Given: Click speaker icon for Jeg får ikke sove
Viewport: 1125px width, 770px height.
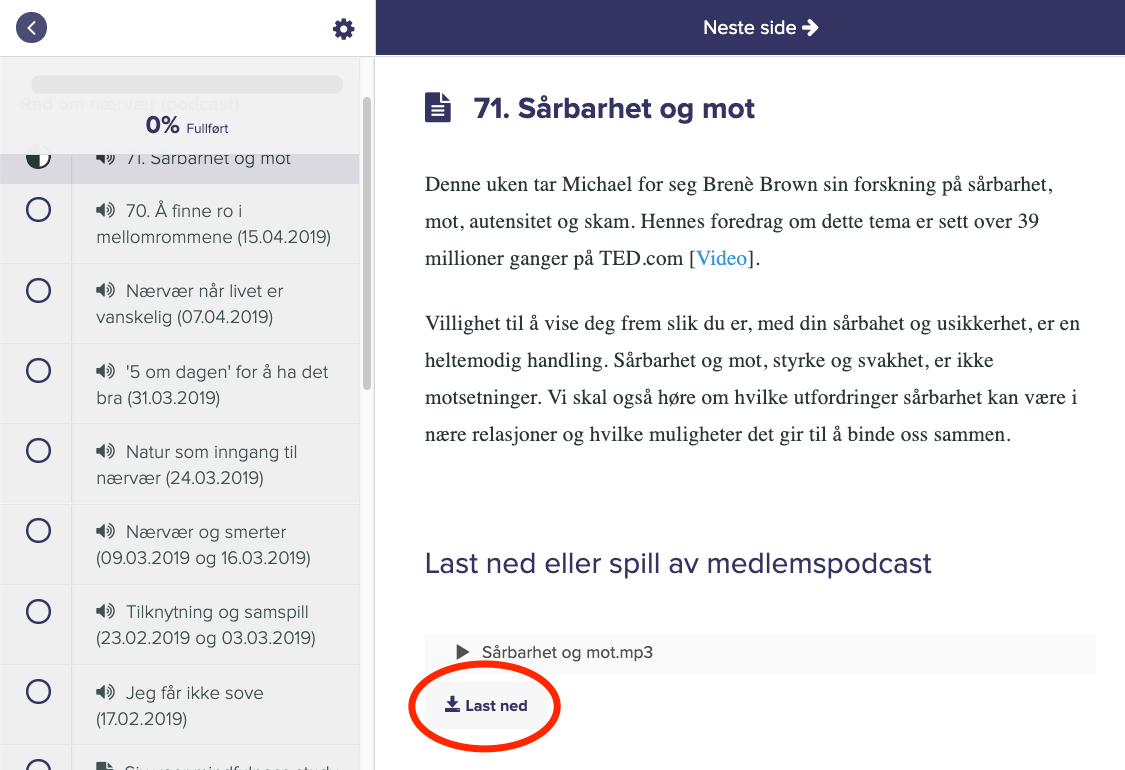Looking at the screenshot, I should [105, 692].
